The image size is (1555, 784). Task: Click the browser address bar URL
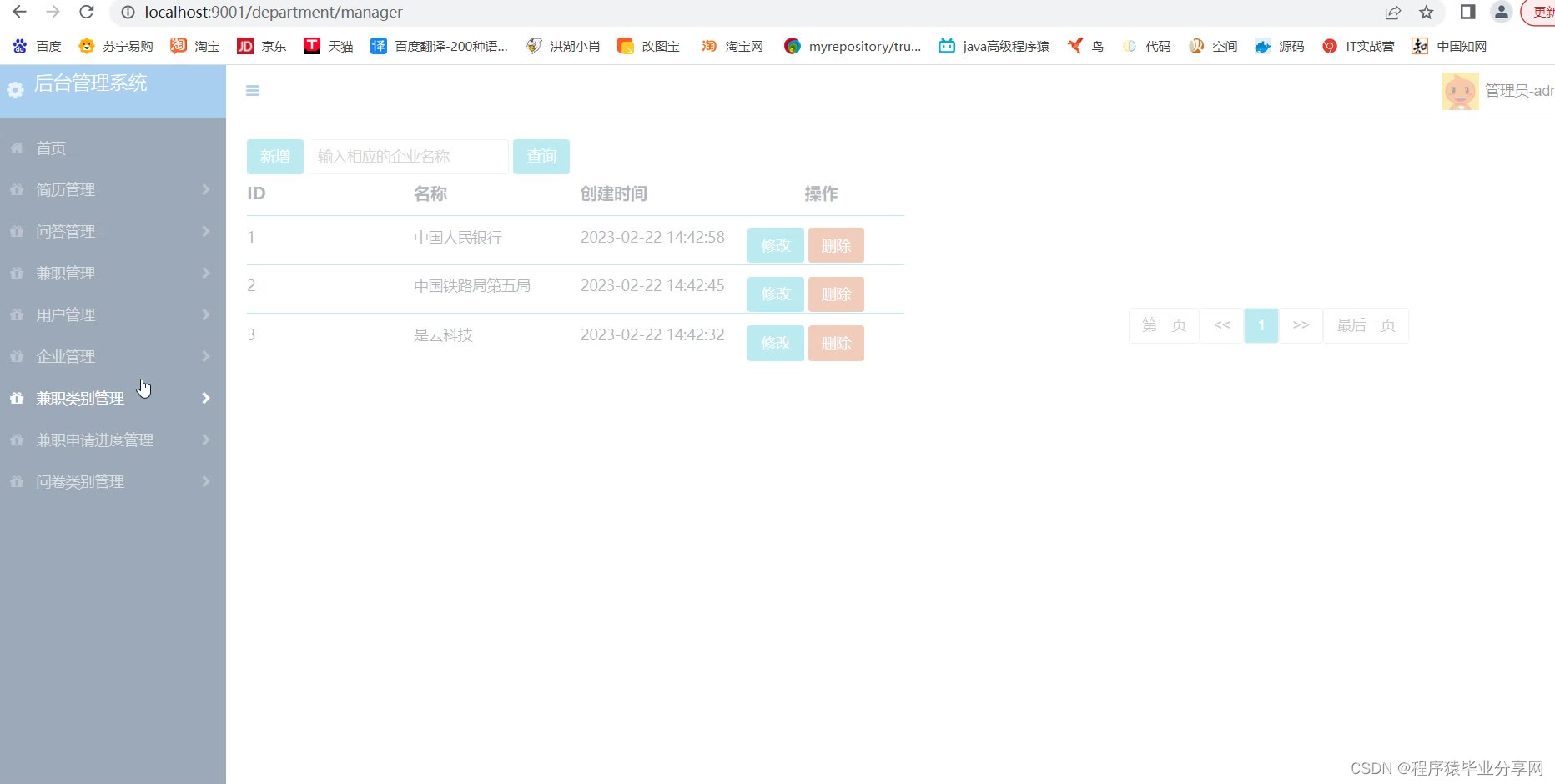coord(274,12)
